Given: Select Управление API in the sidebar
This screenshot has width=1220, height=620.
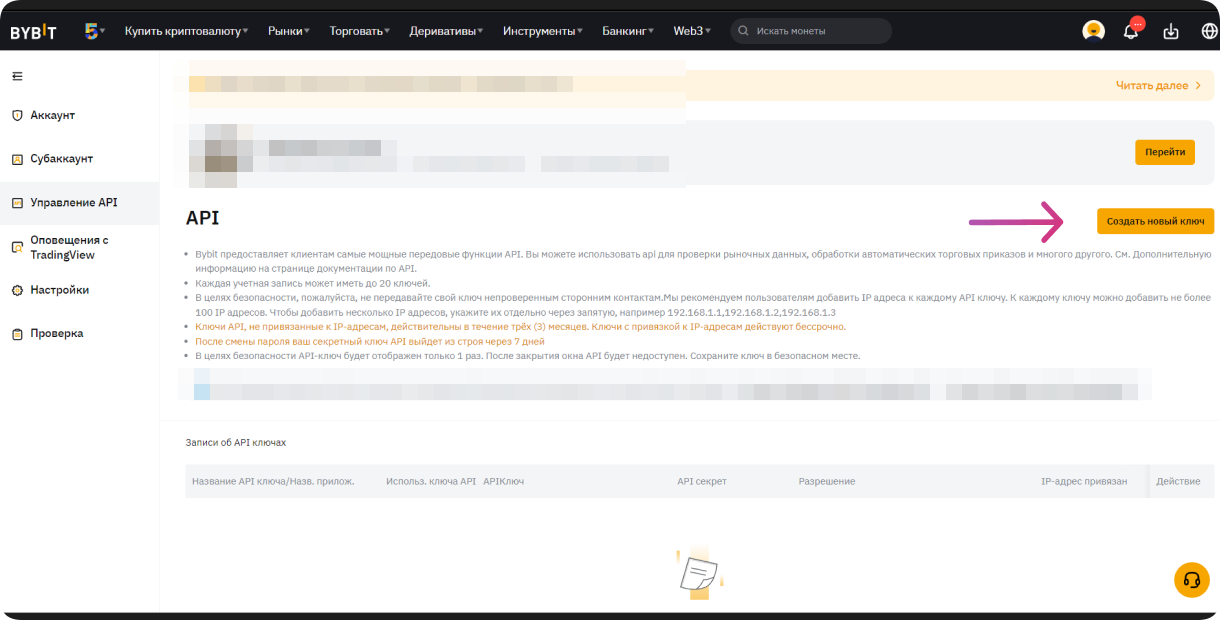Looking at the screenshot, I should [x=80, y=203].
